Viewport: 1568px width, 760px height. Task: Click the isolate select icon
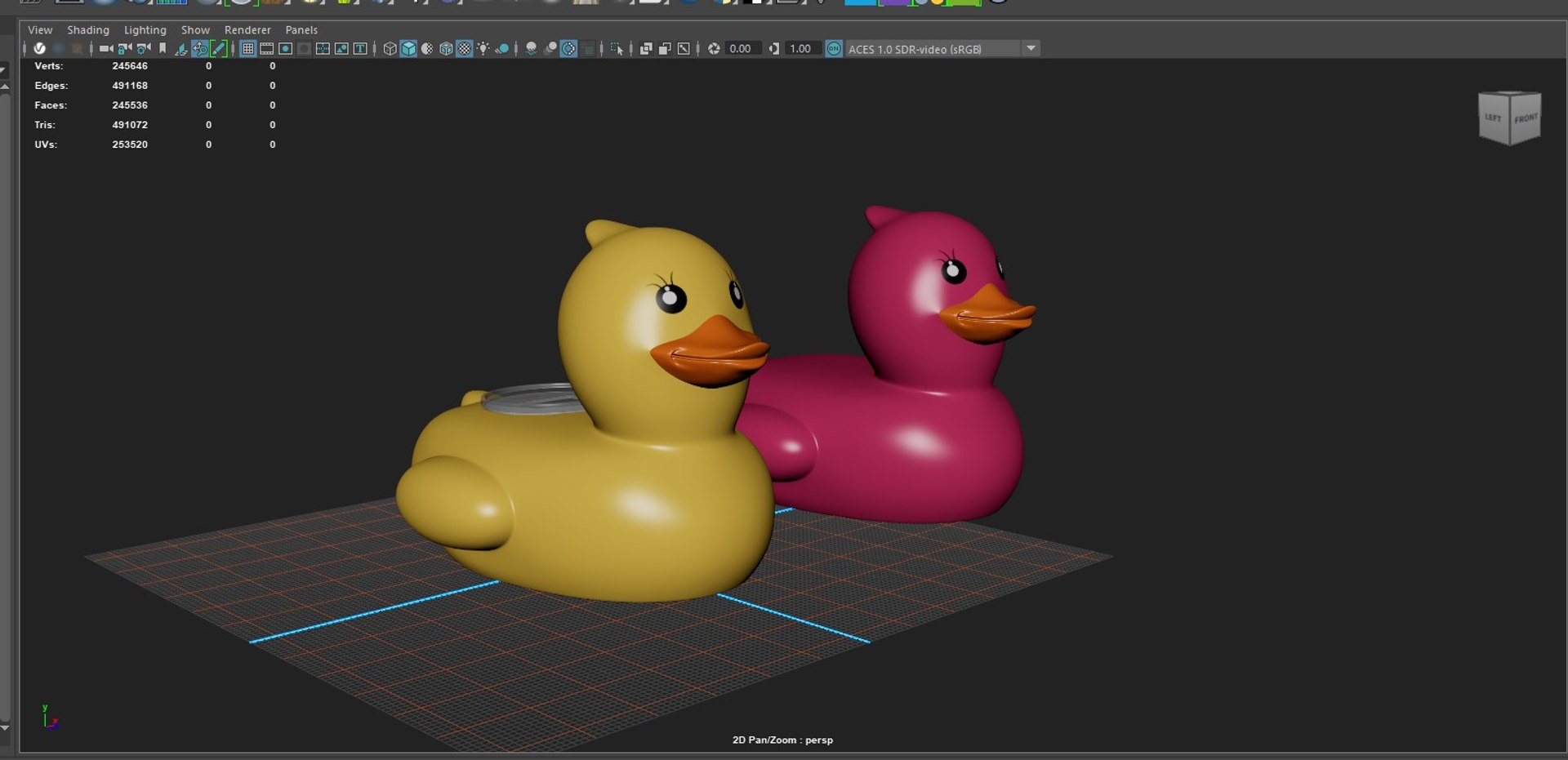[x=617, y=49]
